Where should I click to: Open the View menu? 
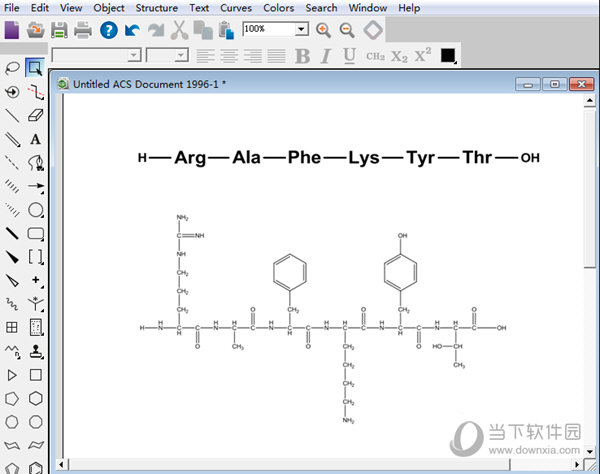tap(71, 8)
